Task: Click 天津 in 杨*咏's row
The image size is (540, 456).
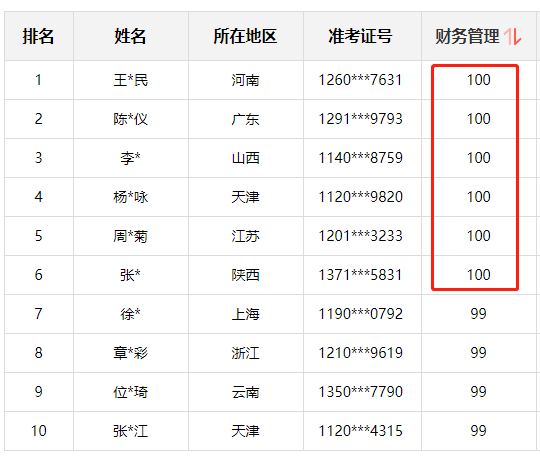Action: pos(246,197)
